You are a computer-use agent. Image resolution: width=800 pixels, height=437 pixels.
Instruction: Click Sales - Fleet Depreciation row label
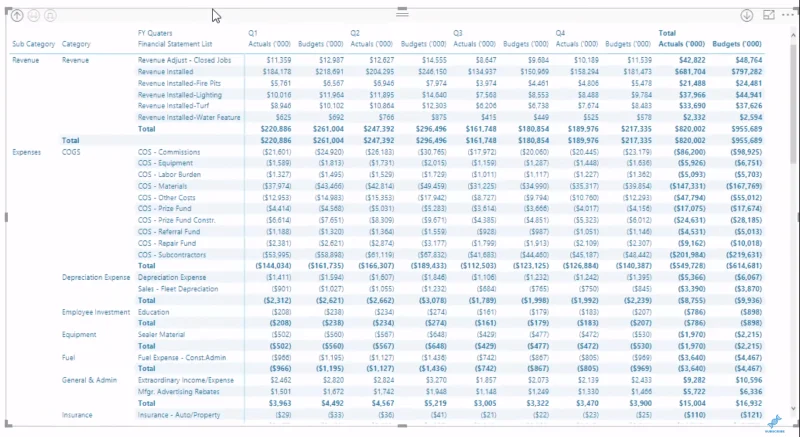point(178,289)
